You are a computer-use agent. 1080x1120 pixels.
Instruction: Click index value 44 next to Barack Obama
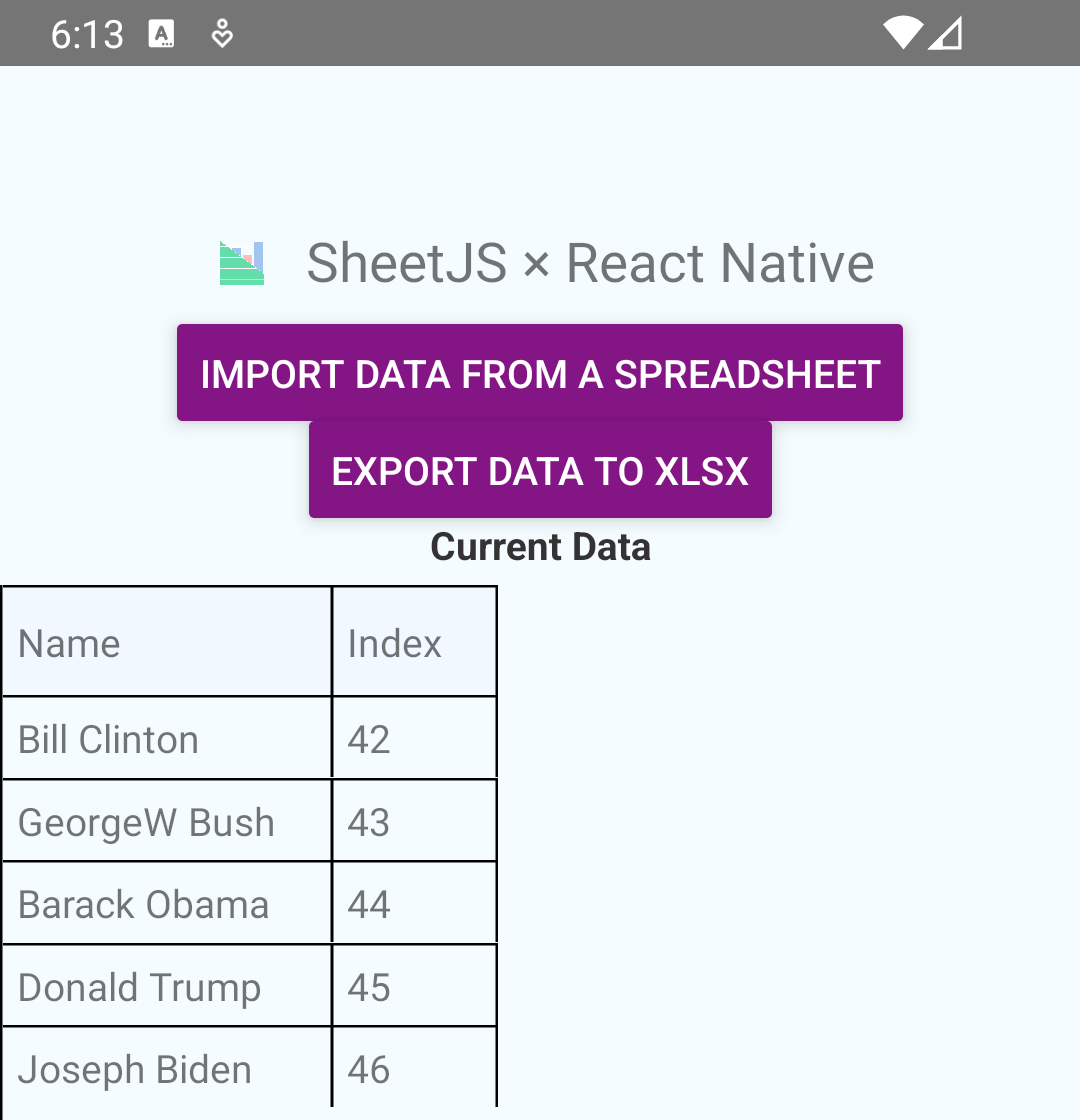pos(369,904)
